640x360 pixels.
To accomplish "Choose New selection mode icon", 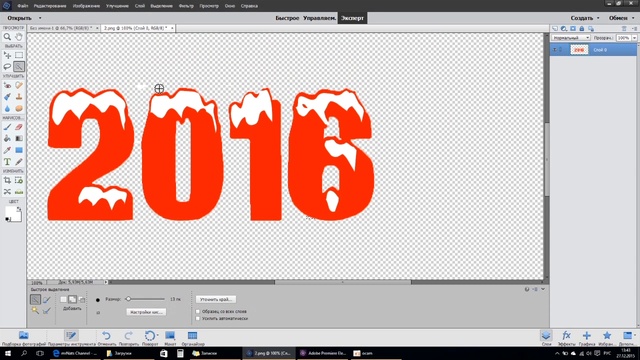I will (x=63, y=300).
